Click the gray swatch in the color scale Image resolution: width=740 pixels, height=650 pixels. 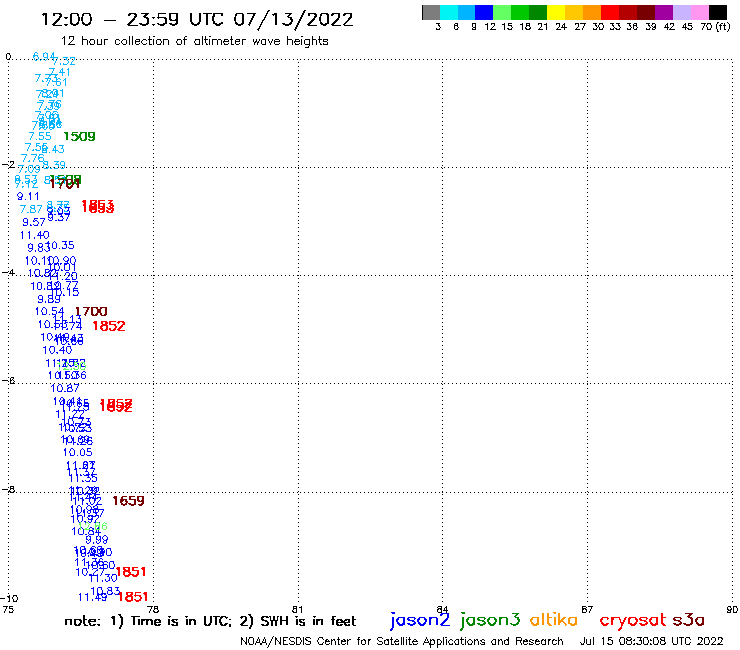point(431,12)
